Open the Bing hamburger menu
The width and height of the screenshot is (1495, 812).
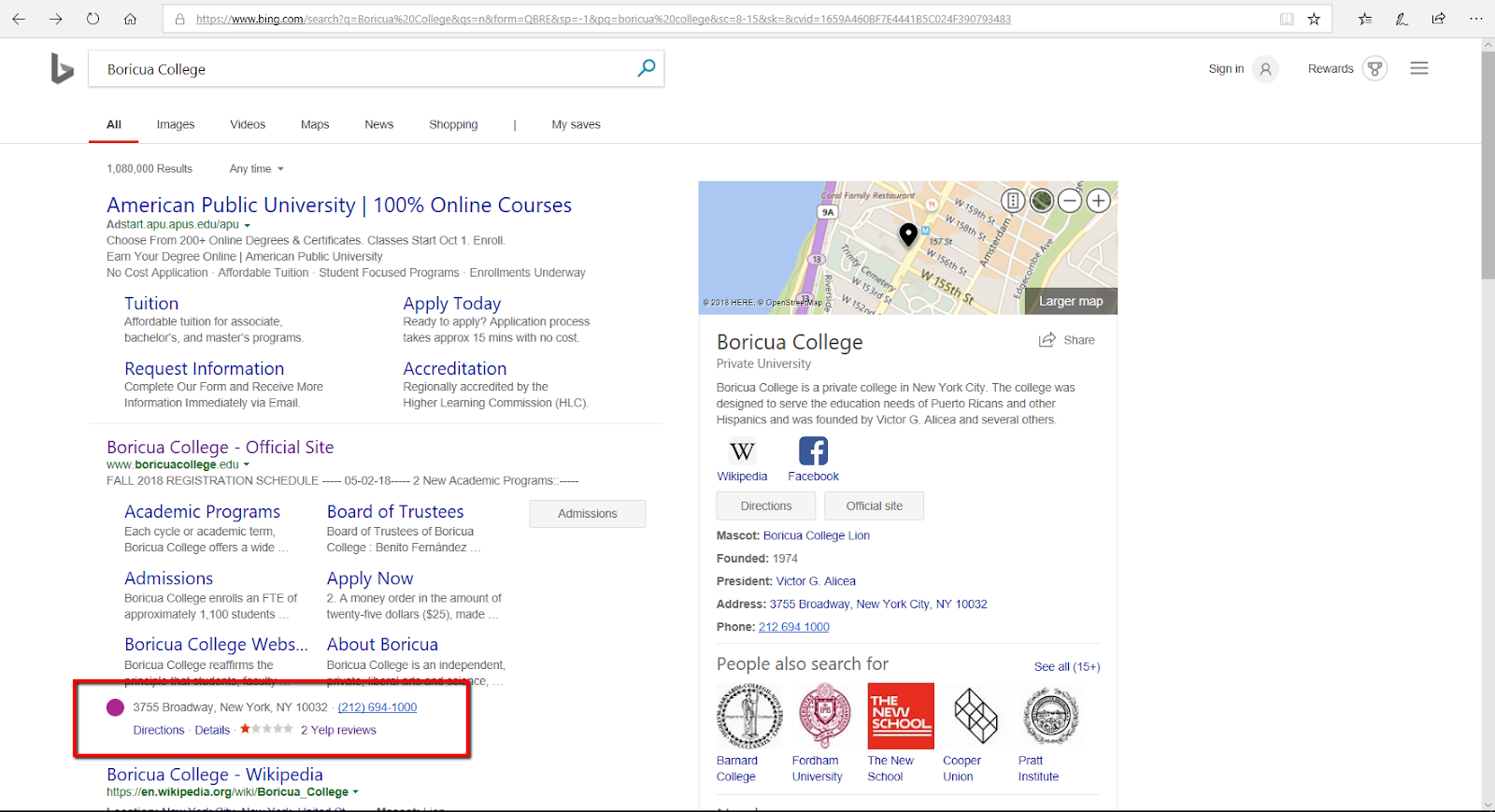pos(1419,68)
